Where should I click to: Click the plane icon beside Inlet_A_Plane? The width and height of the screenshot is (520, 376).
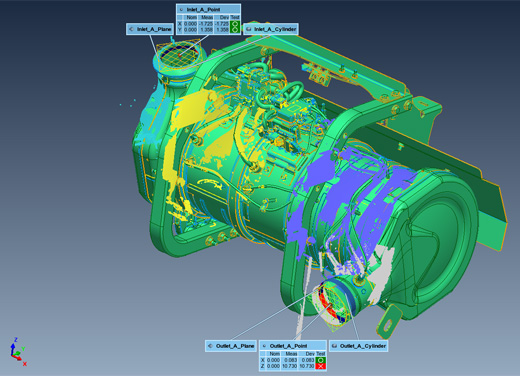pos(131,29)
